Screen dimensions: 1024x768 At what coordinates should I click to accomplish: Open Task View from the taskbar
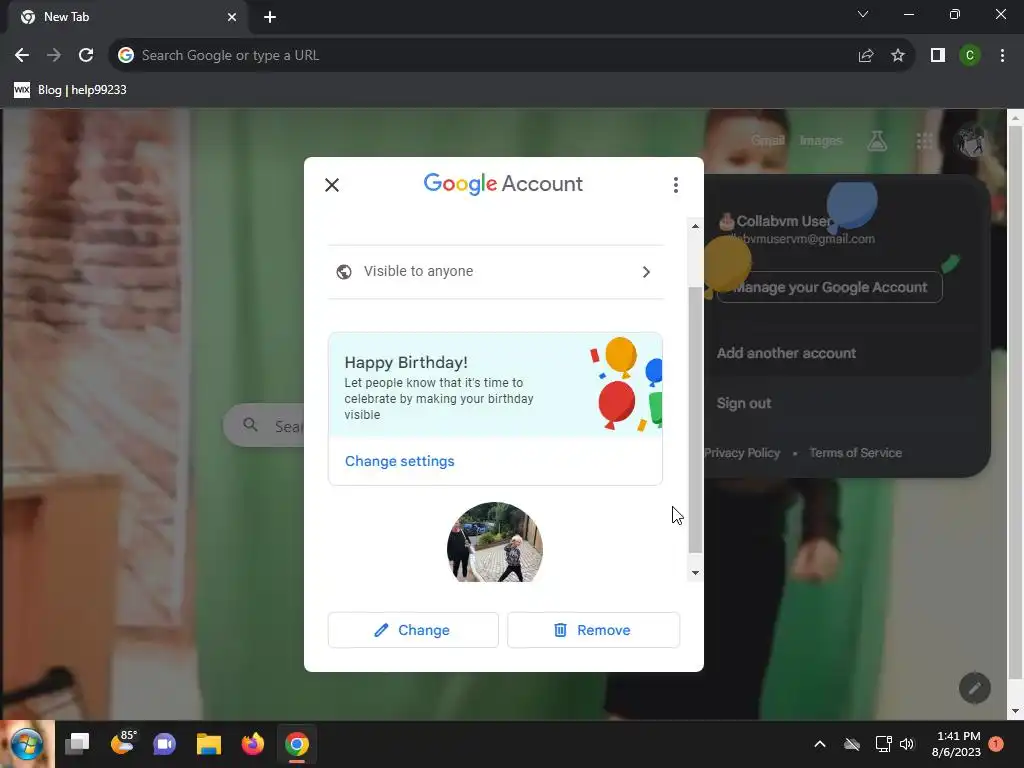tap(77, 744)
